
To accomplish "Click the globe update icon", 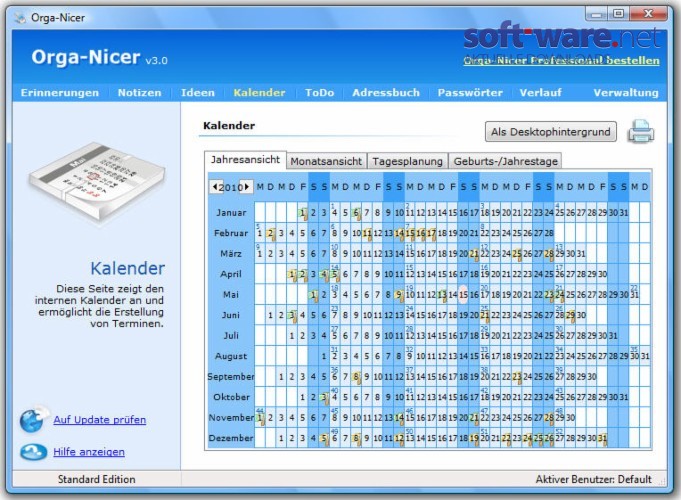I will coord(33,420).
